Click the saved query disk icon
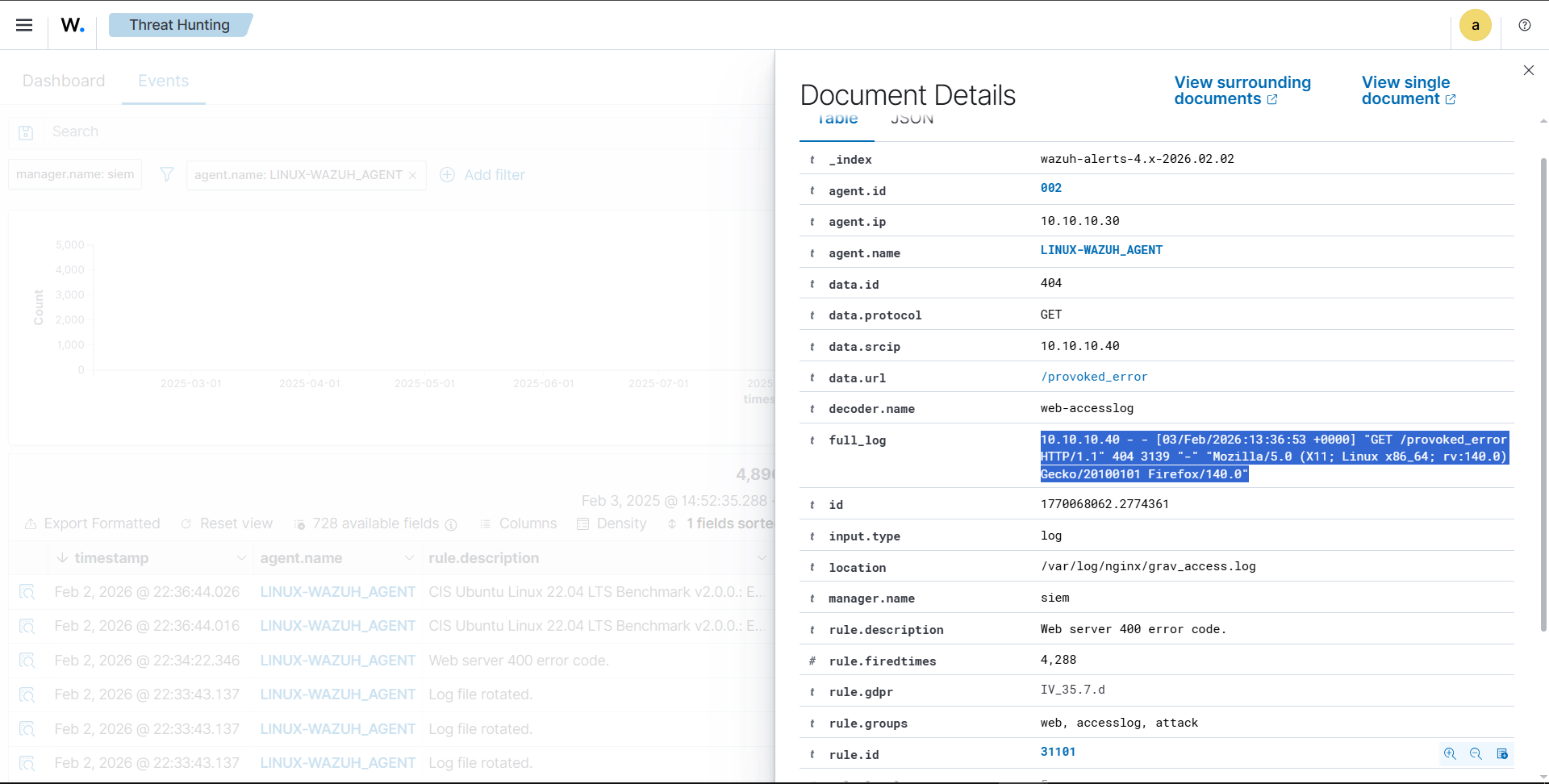The width and height of the screenshot is (1549, 784). (x=26, y=132)
